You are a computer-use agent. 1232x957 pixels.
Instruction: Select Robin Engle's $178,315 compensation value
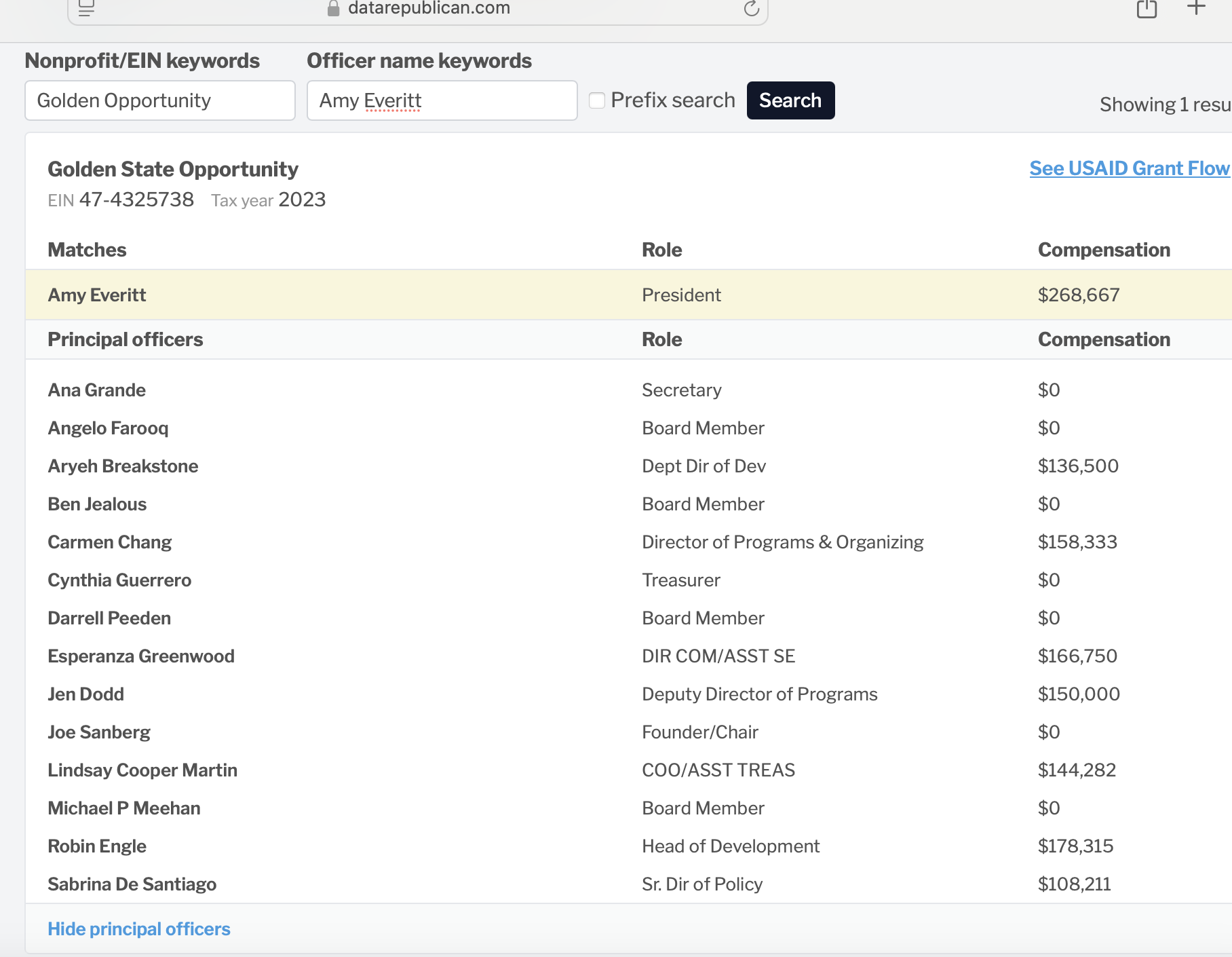(1075, 846)
